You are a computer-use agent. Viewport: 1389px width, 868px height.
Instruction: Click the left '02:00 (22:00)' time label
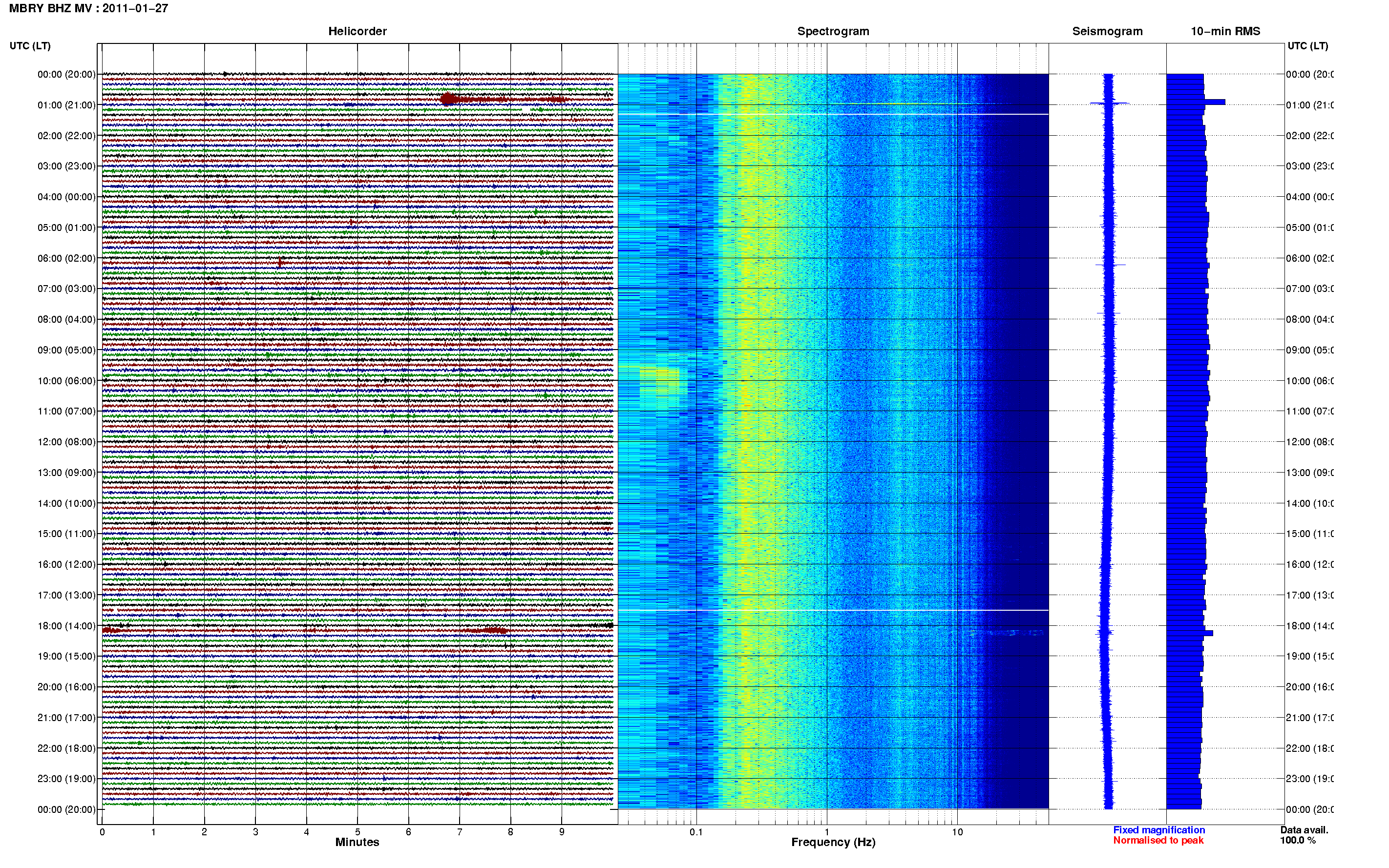(x=66, y=136)
